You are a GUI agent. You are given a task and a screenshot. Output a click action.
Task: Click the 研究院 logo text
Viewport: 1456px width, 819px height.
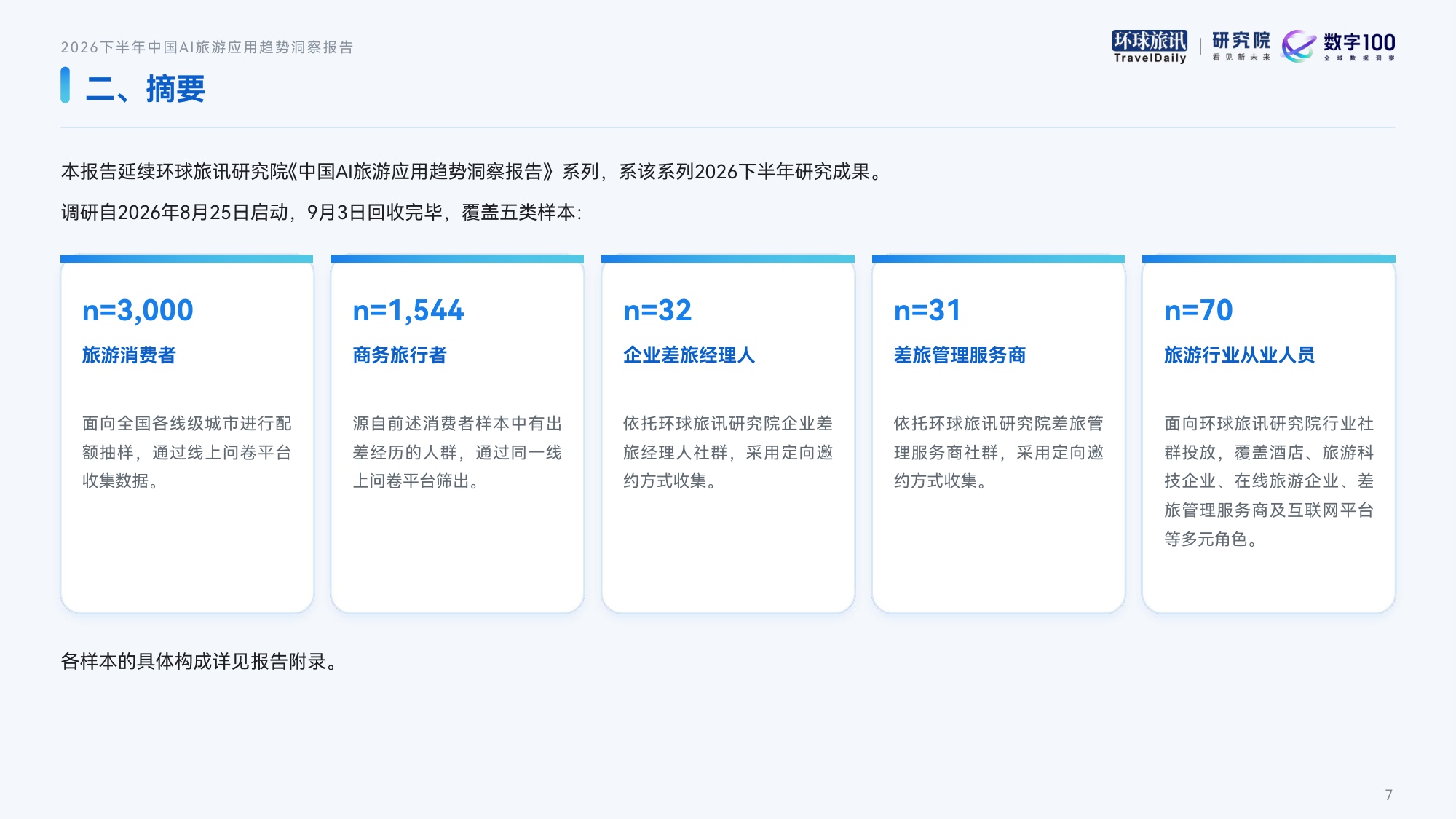(1241, 46)
